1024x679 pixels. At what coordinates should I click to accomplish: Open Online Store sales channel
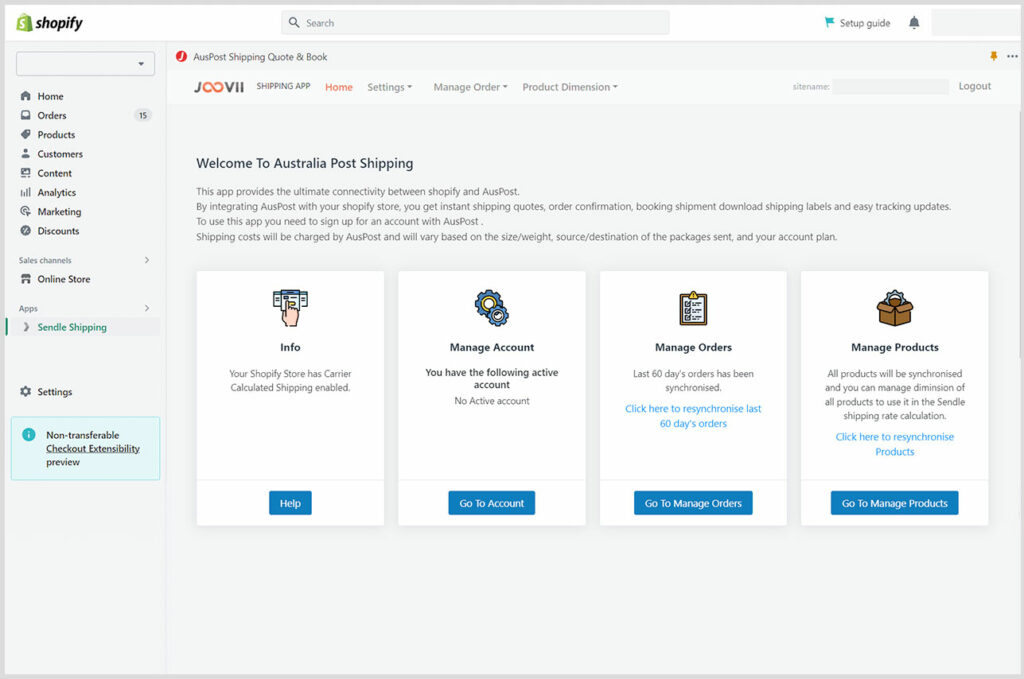click(x=64, y=279)
